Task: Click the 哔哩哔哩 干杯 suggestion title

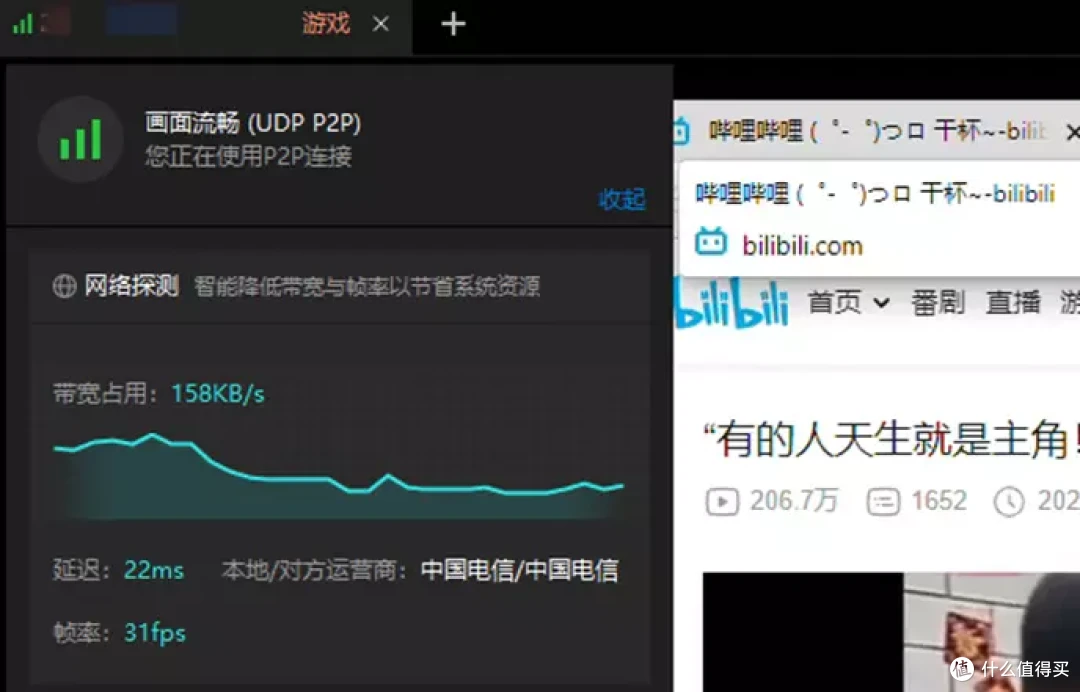Action: coord(875,193)
